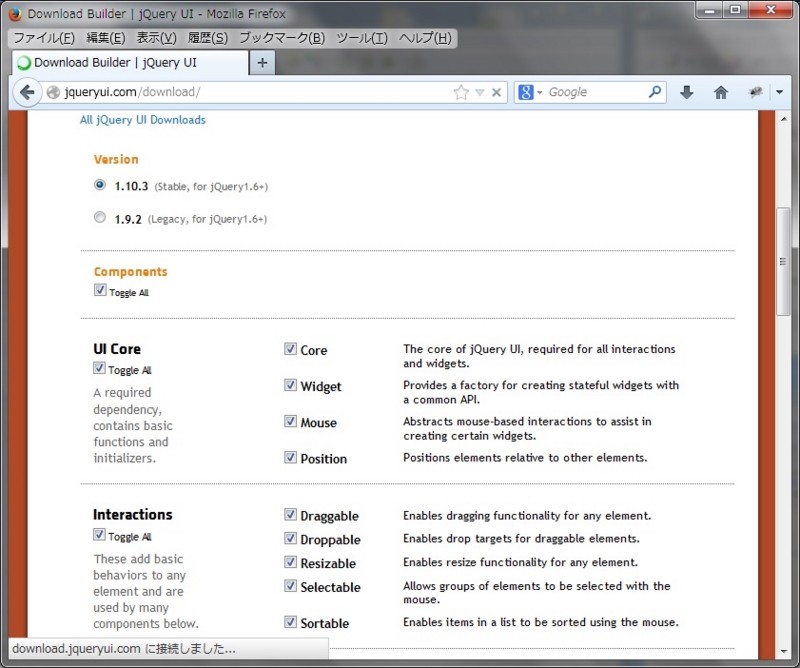Screen dimensions: 800x668
Task: Click the bookmark star icon in the address bar
Action: (x=461, y=92)
